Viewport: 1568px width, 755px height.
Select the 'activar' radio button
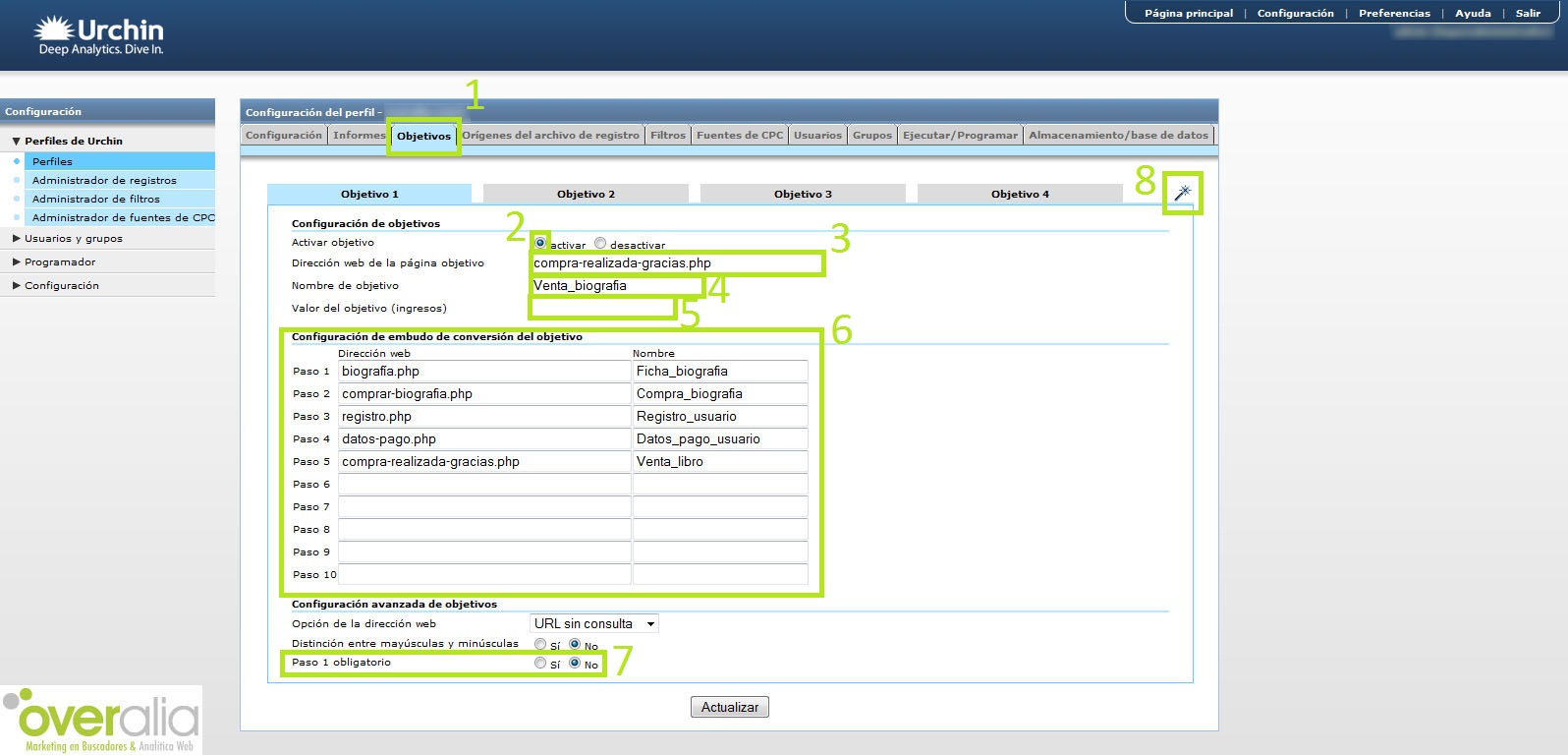(540, 243)
